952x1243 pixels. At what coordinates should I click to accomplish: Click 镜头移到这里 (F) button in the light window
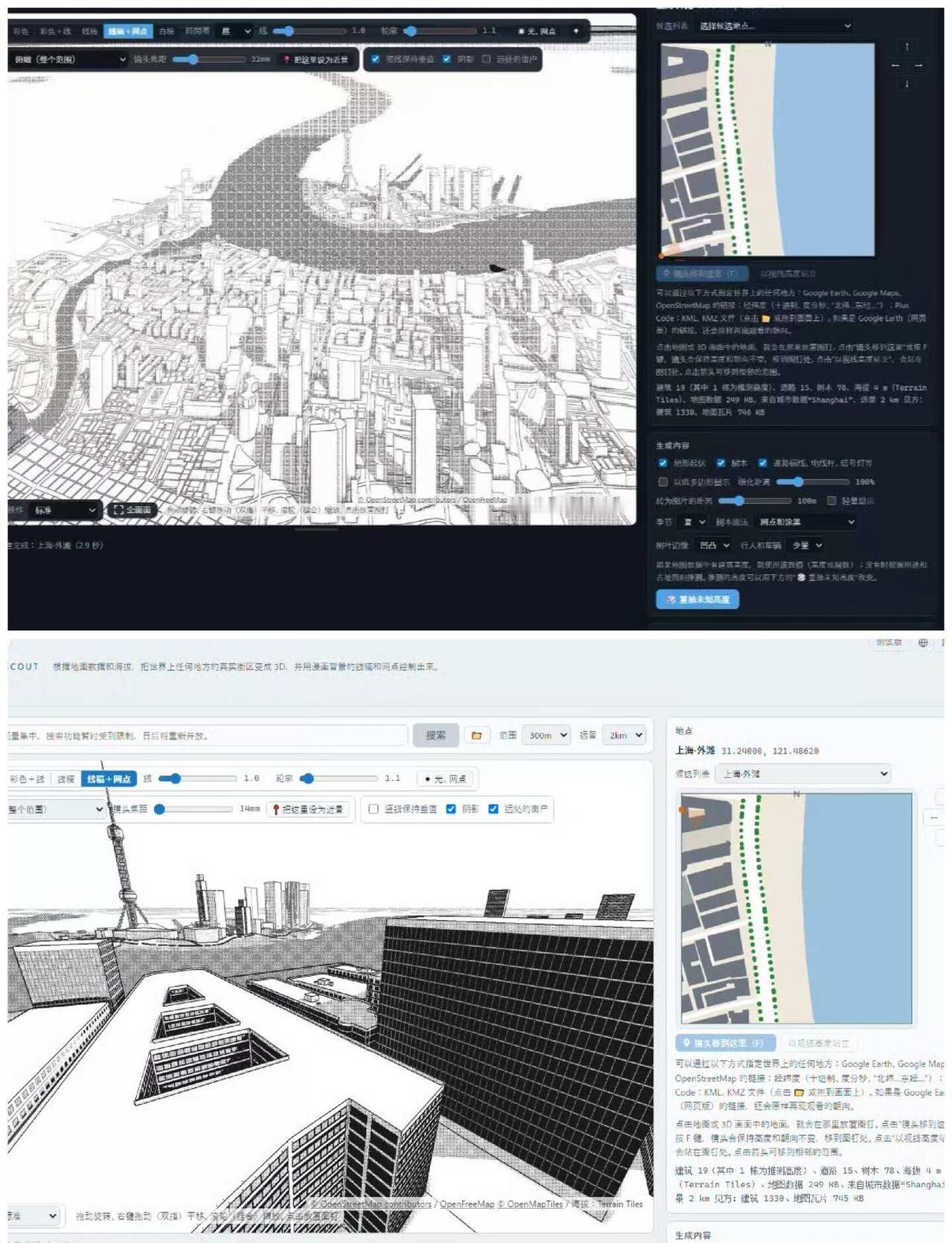725,1043
